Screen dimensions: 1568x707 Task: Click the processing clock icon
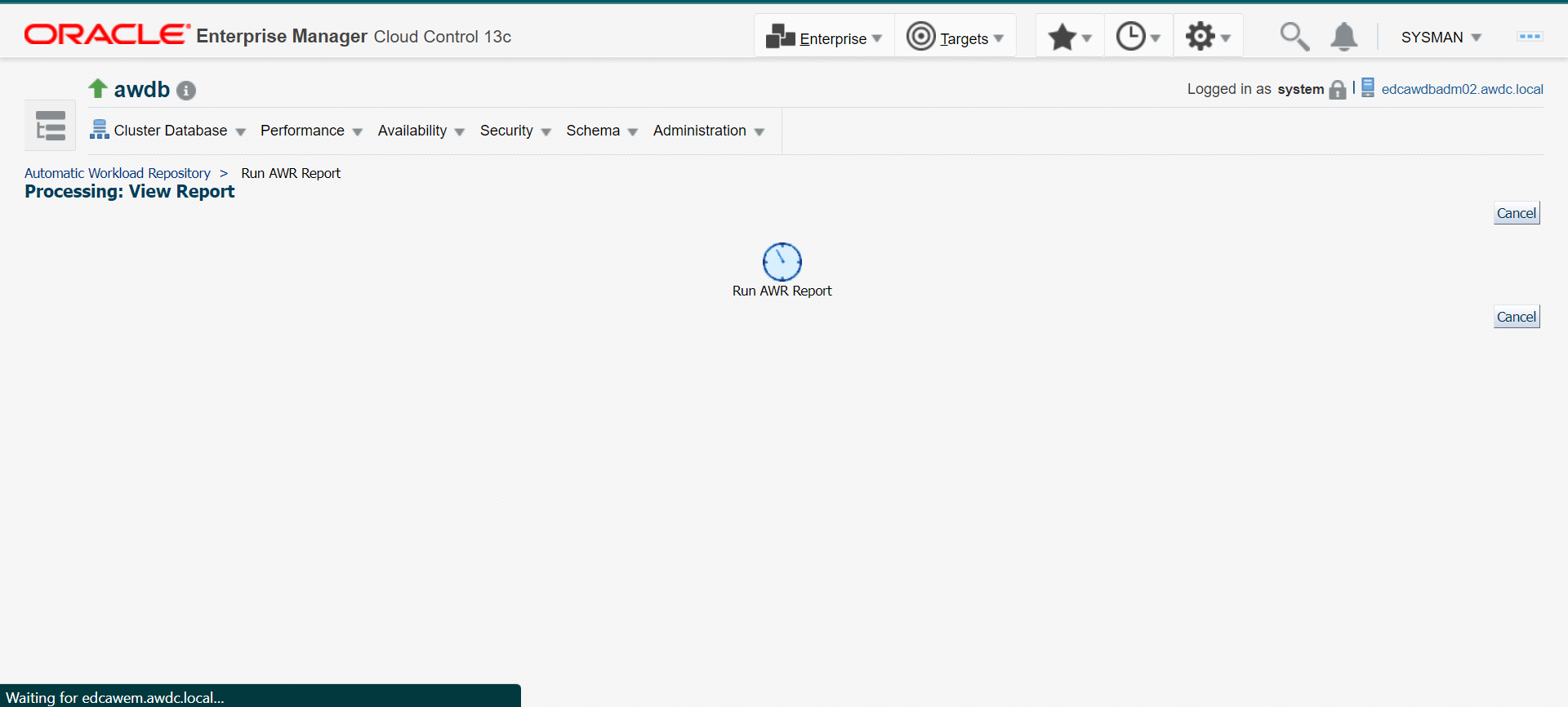(782, 262)
